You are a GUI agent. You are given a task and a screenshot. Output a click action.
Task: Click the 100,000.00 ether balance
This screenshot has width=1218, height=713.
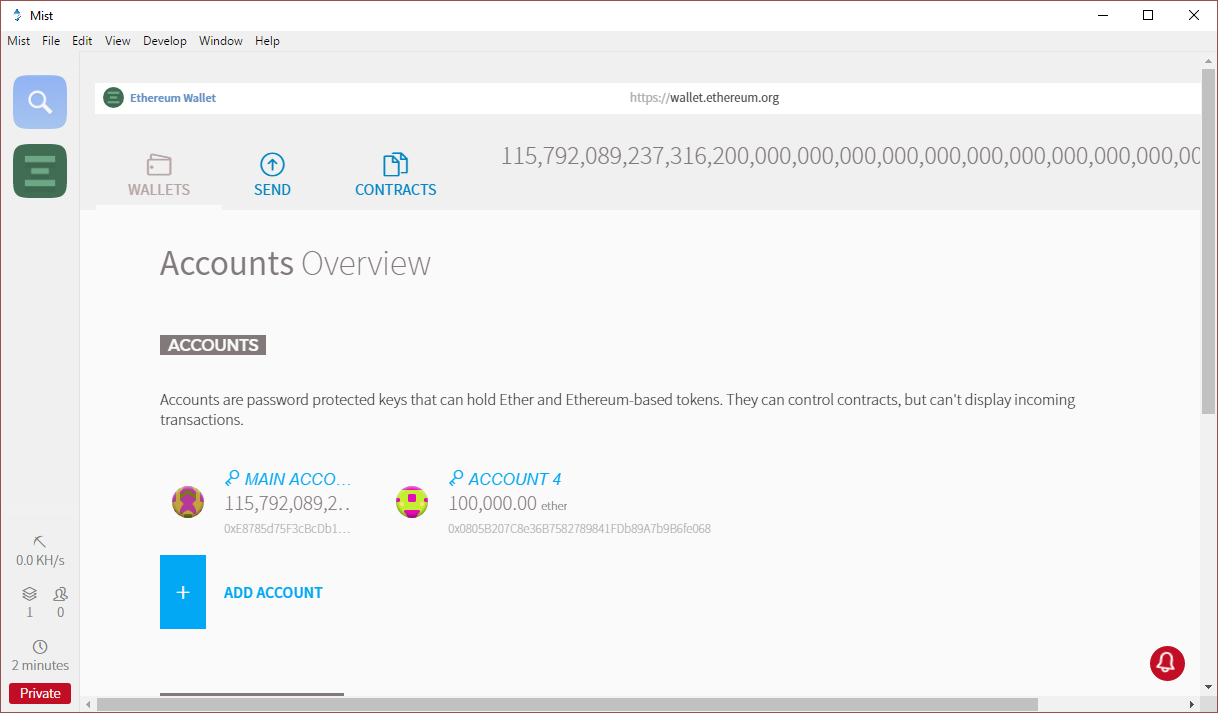tap(507, 504)
